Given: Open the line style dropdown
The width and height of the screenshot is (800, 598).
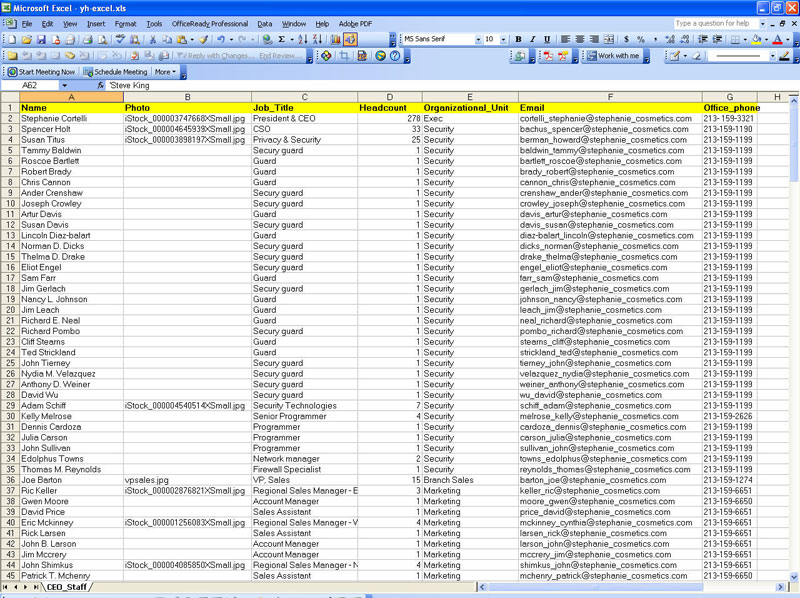Looking at the screenshot, I should [x=772, y=56].
